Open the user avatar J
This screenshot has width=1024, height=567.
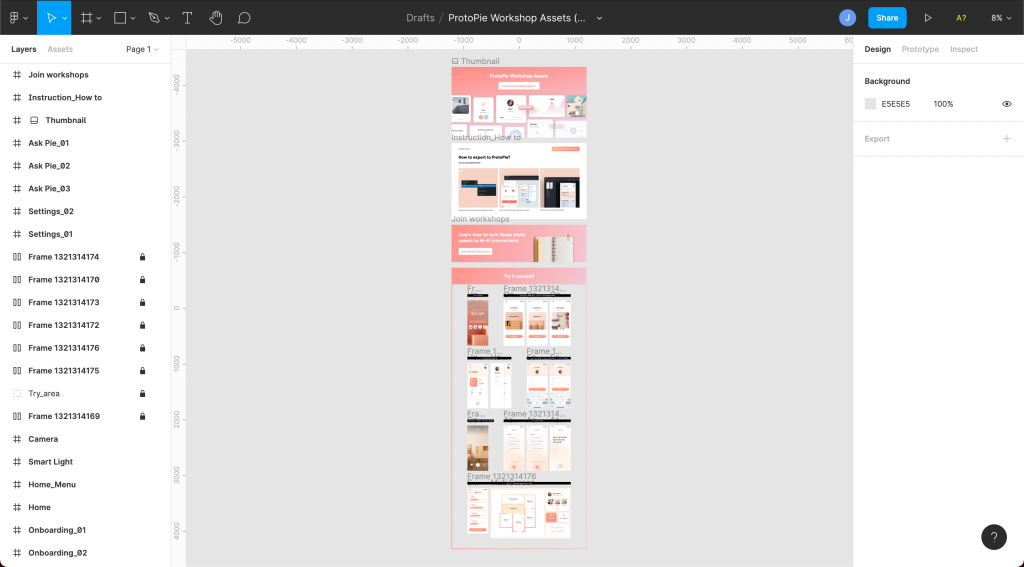(847, 18)
